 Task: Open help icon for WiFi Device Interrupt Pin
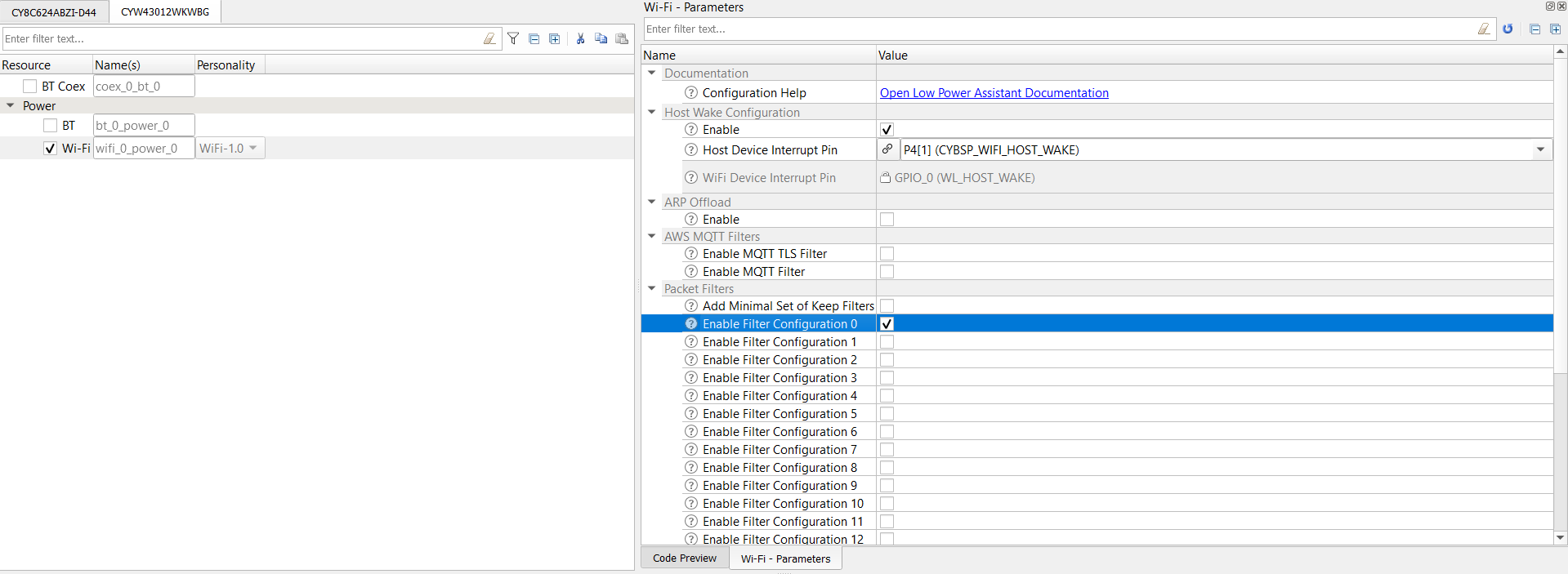point(691,177)
